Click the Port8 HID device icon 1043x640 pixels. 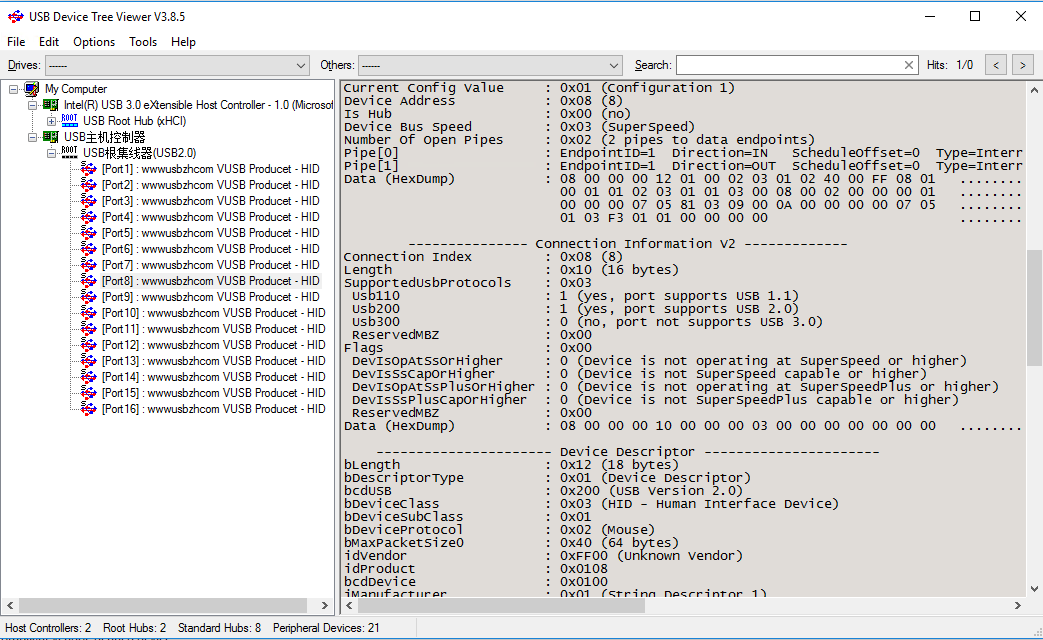coord(89,281)
